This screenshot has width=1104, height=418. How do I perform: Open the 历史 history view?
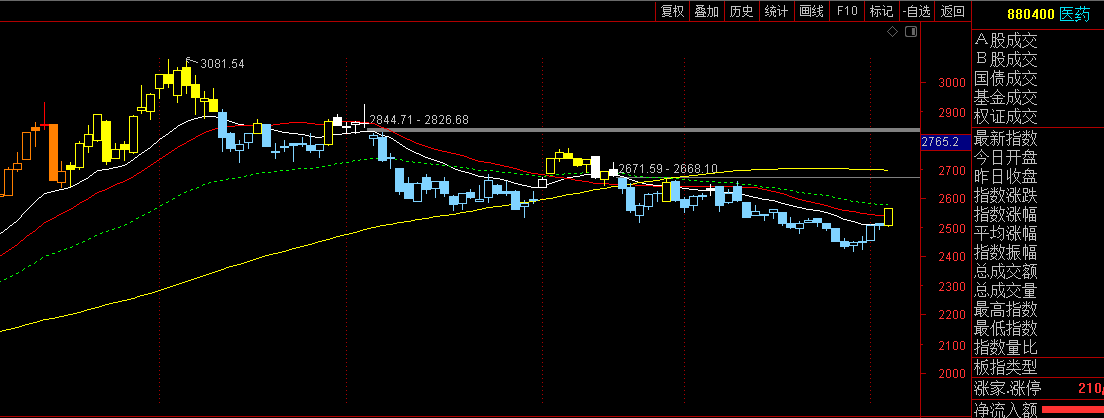coord(741,11)
